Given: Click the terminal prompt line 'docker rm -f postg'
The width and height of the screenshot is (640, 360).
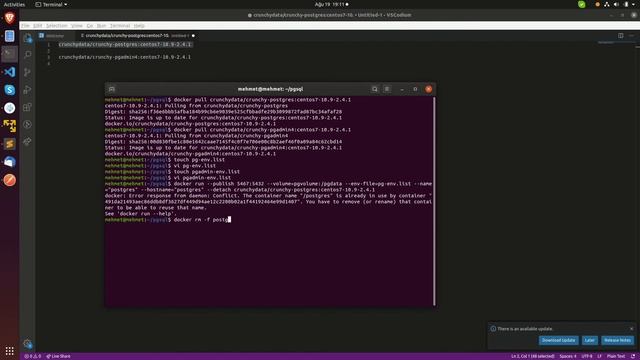Looking at the screenshot, I should [168, 220].
